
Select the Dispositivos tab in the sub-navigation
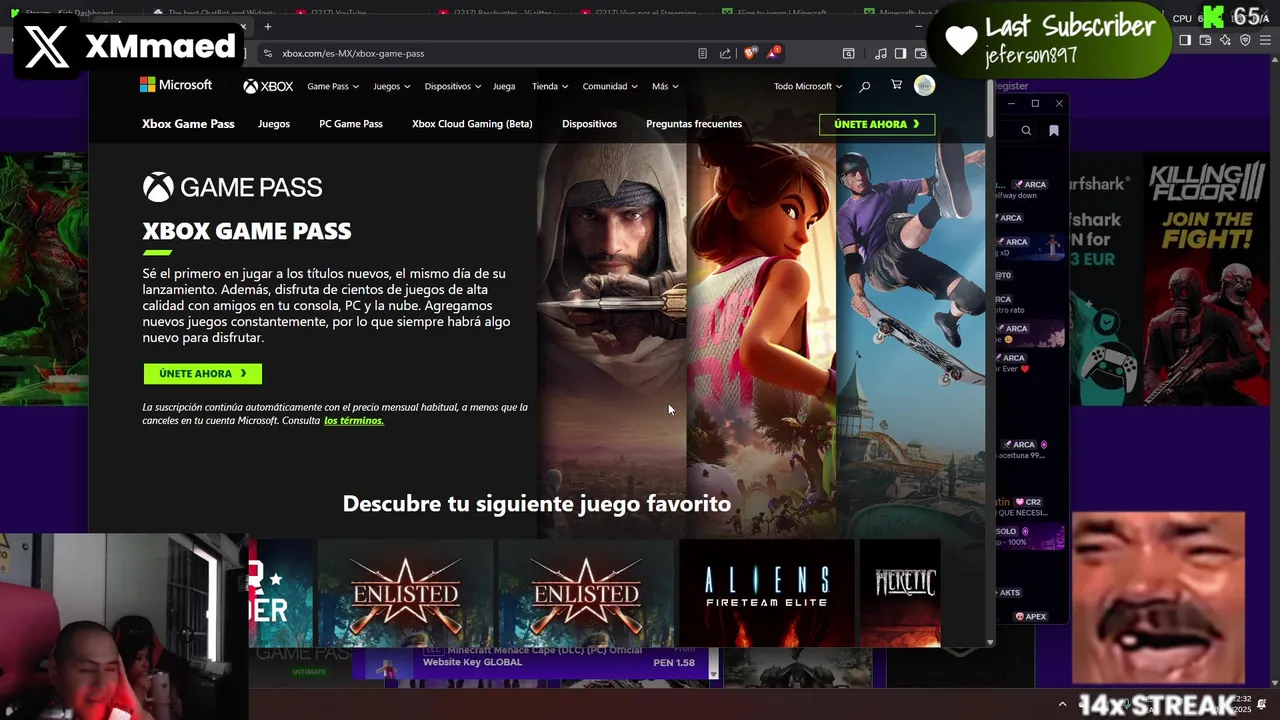point(589,124)
